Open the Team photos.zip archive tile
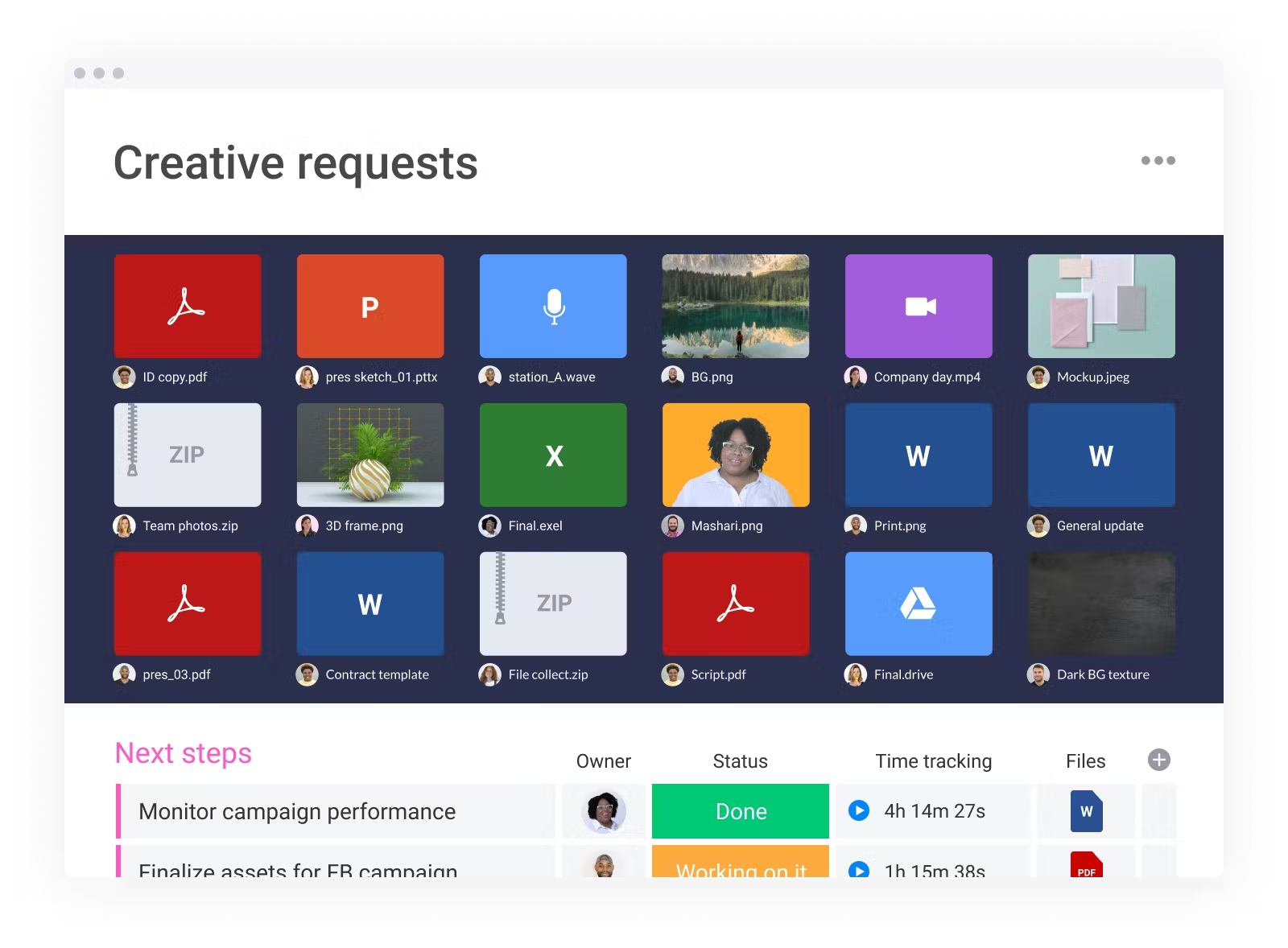The width and height of the screenshot is (1288, 948). (x=188, y=455)
